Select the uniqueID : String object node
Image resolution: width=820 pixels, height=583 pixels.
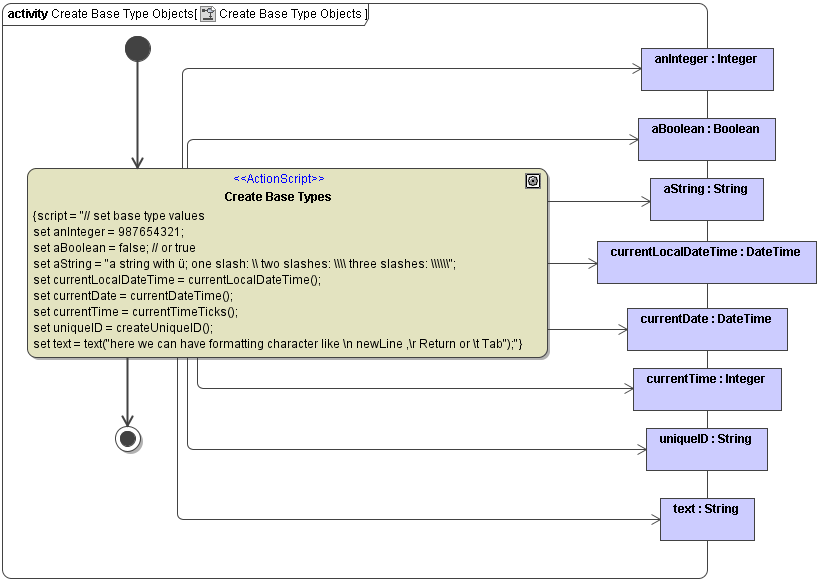[707, 449]
